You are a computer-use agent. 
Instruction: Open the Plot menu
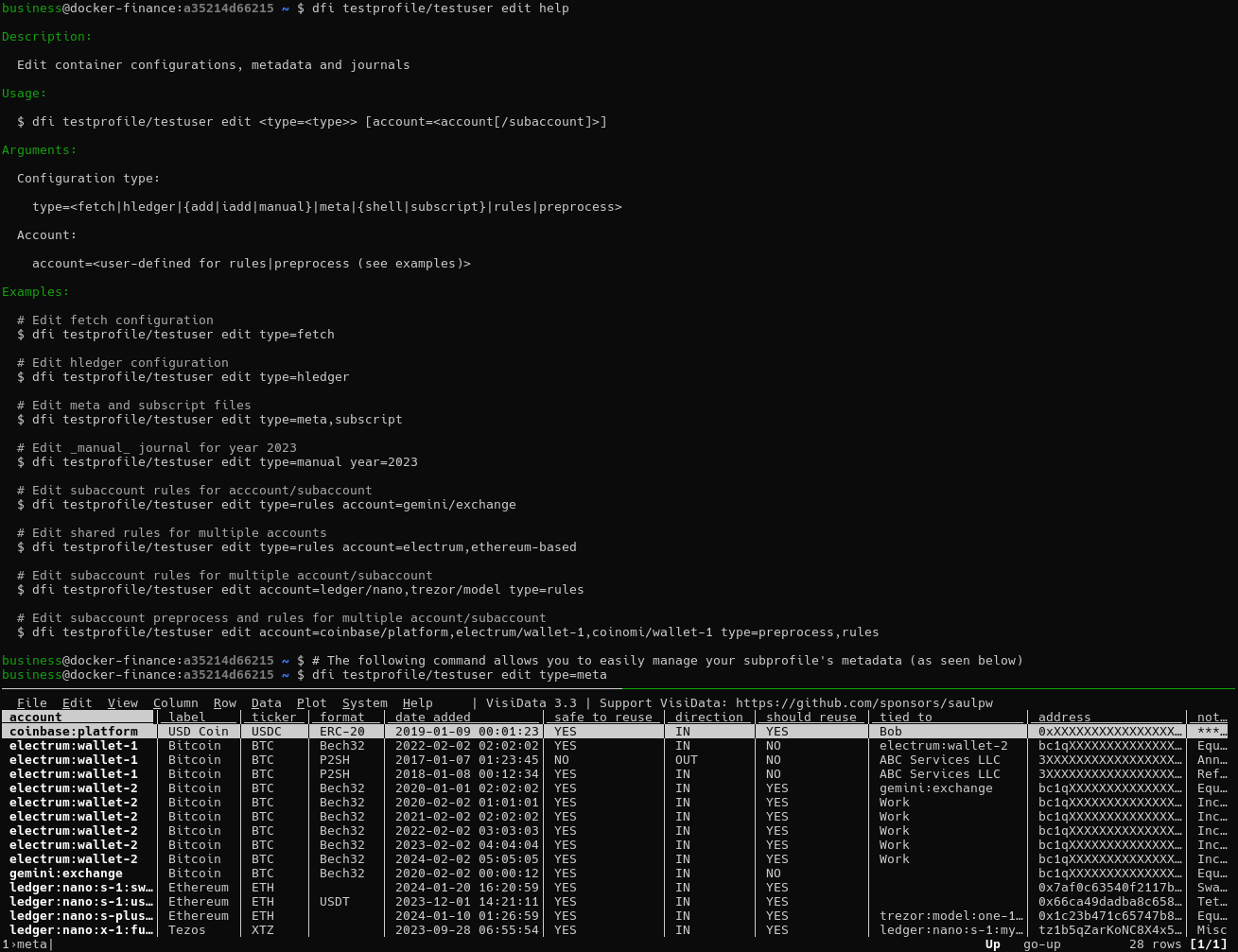(x=311, y=702)
